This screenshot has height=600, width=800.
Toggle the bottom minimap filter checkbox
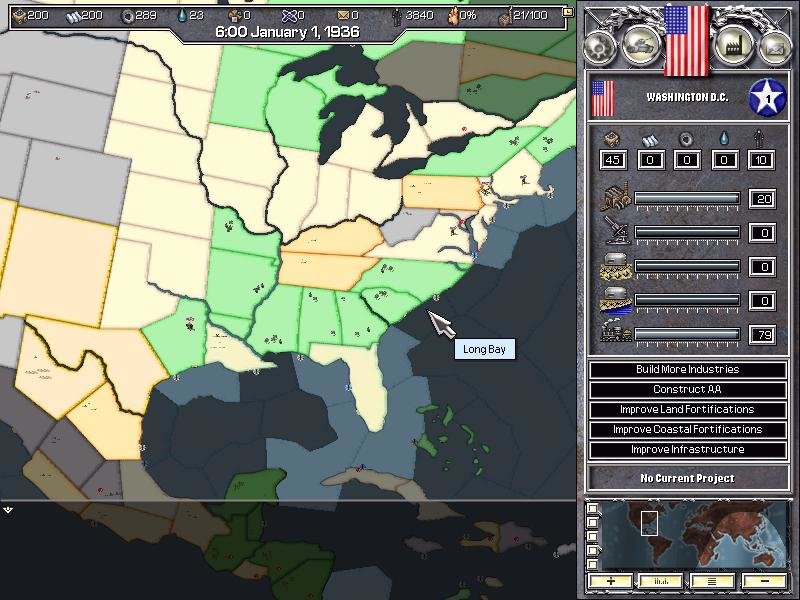tap(592, 564)
